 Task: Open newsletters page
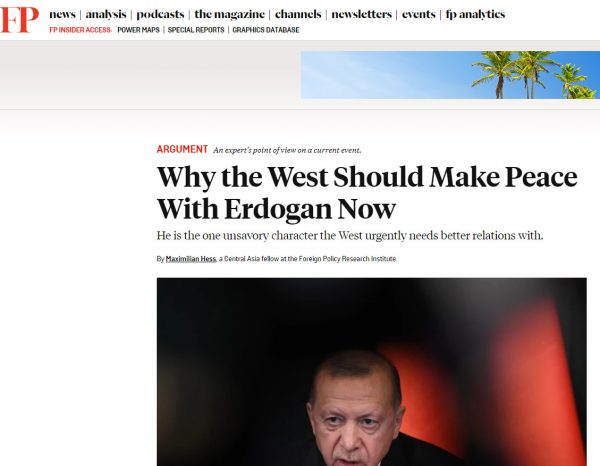[361, 14]
